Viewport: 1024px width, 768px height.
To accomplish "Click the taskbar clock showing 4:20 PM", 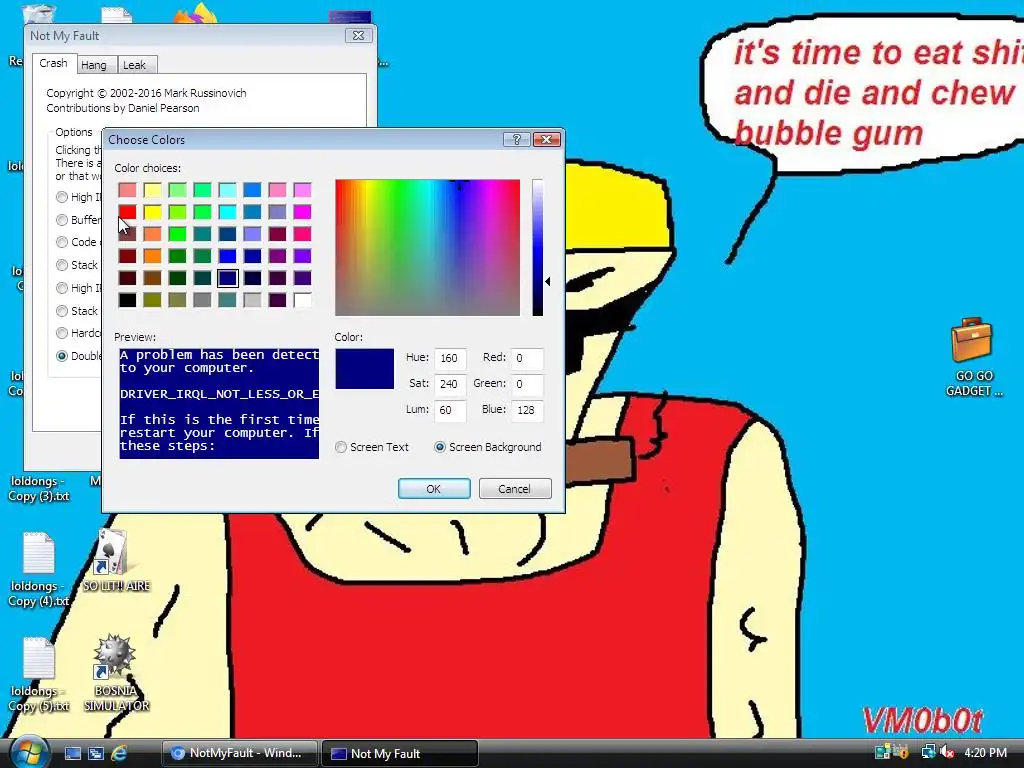I will tap(985, 752).
